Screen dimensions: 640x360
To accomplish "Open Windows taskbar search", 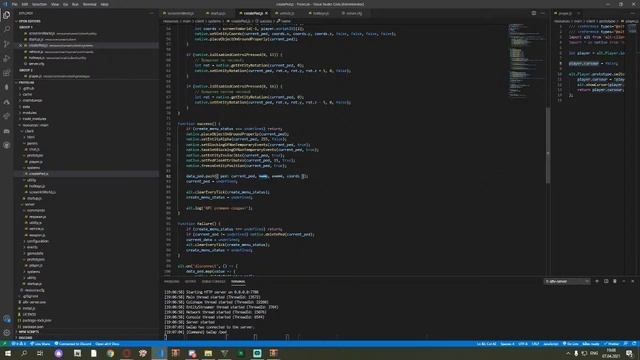I will [x=24, y=353].
